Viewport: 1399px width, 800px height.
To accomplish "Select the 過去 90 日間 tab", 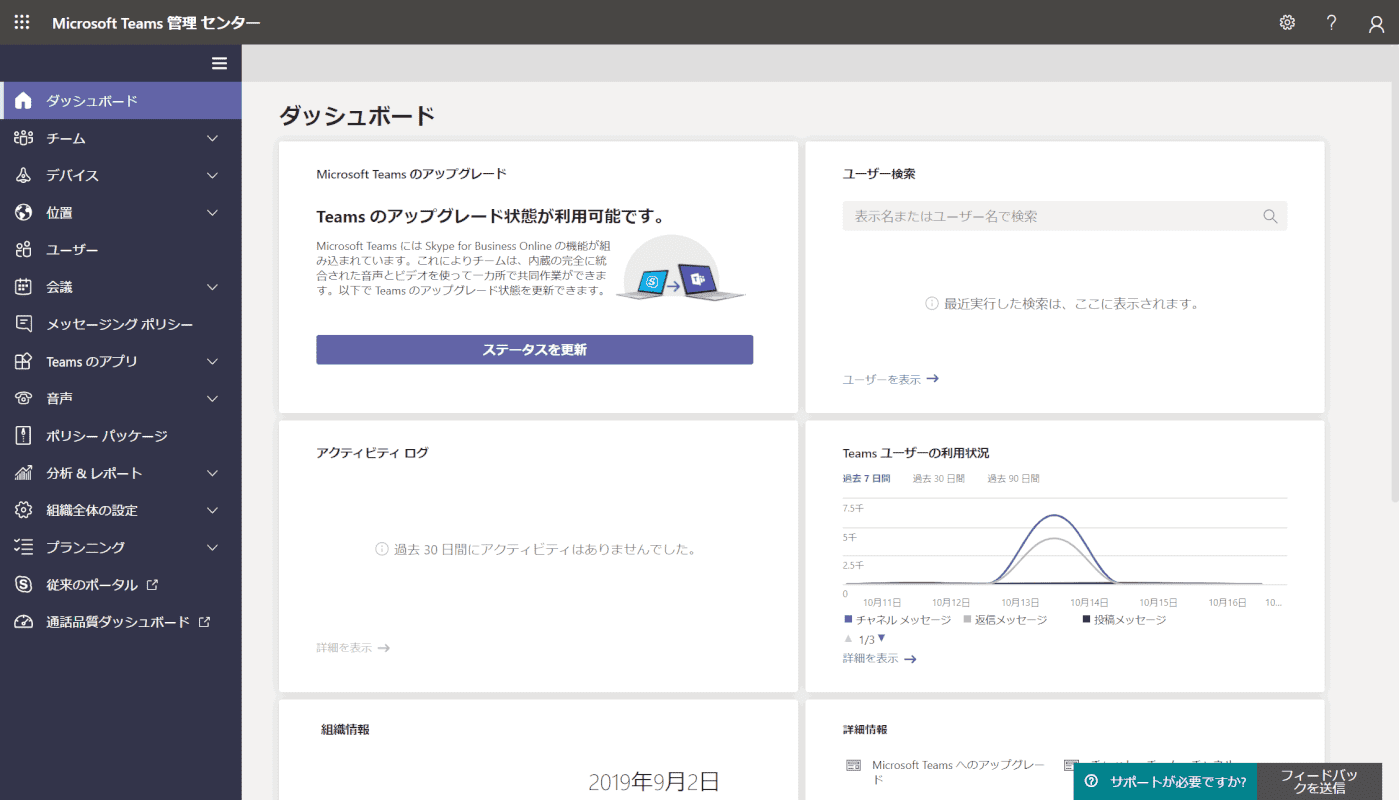I will tap(1013, 479).
